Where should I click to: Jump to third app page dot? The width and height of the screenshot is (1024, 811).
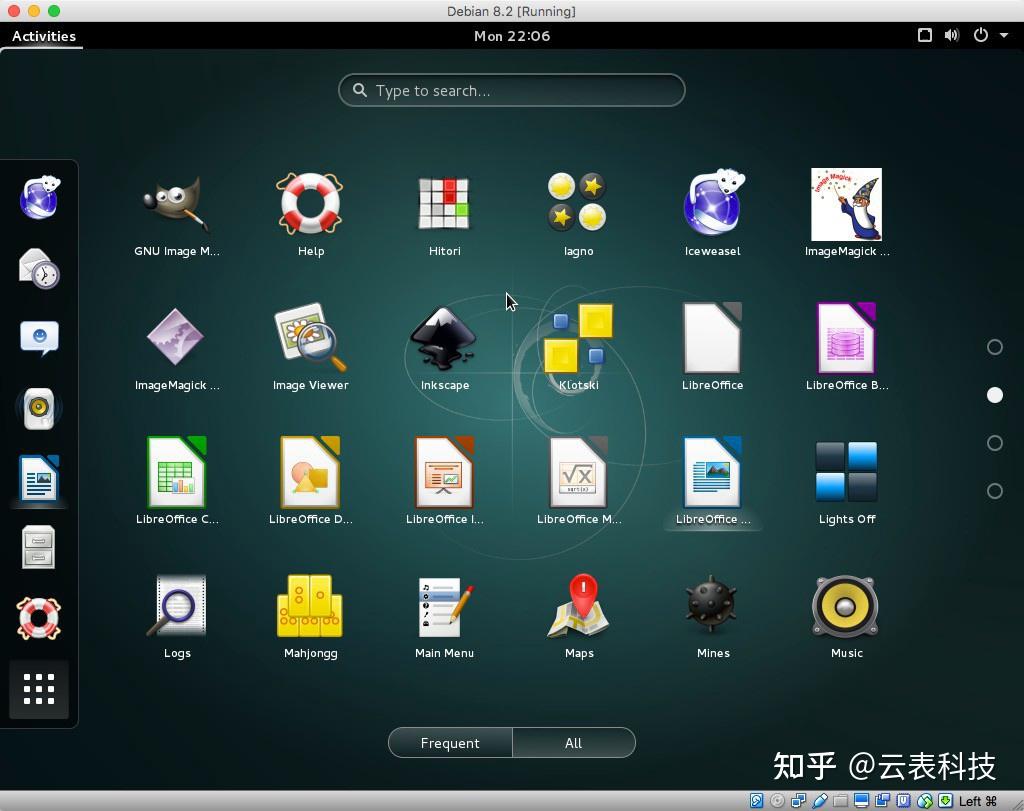[995, 443]
